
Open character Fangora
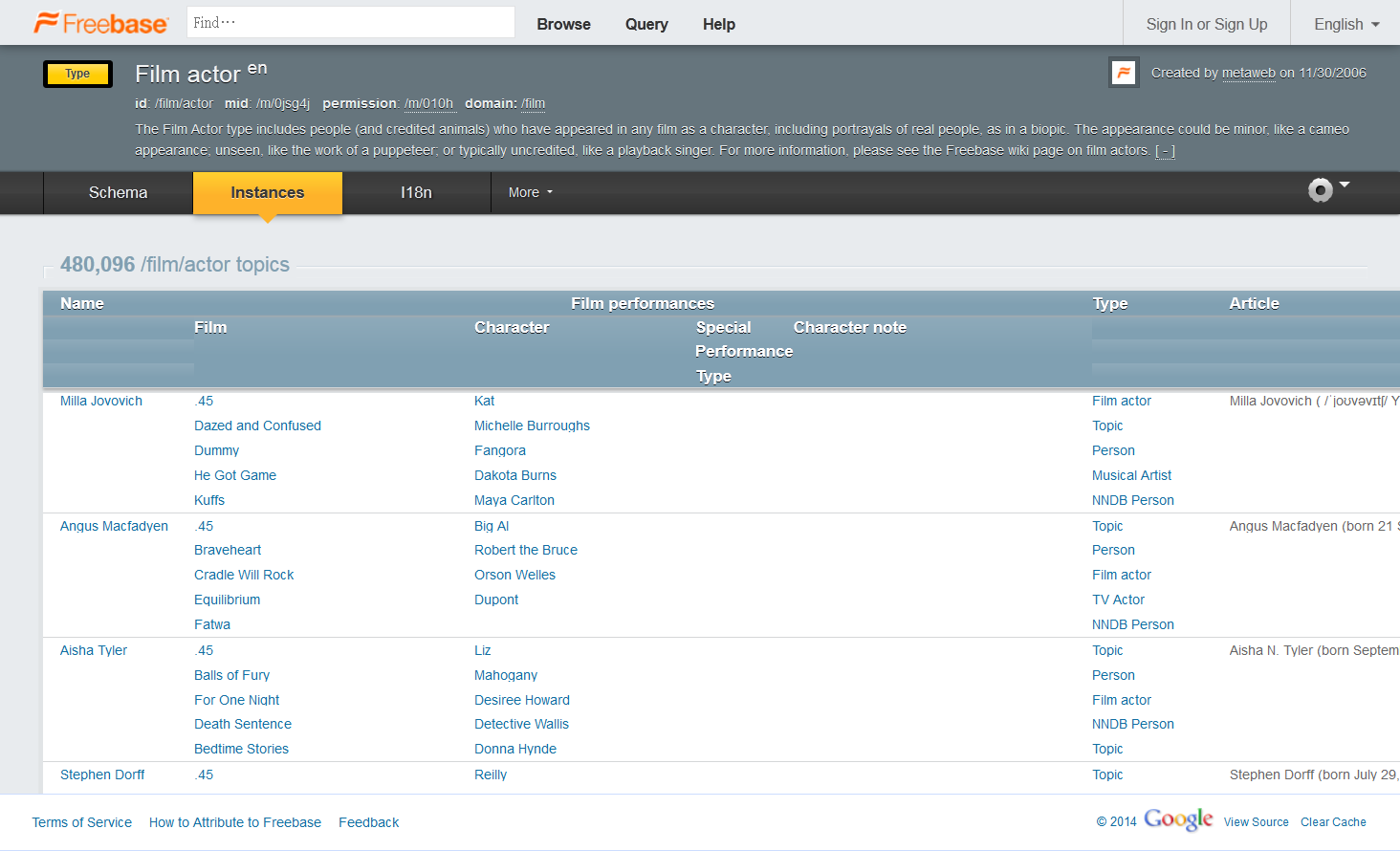499,450
